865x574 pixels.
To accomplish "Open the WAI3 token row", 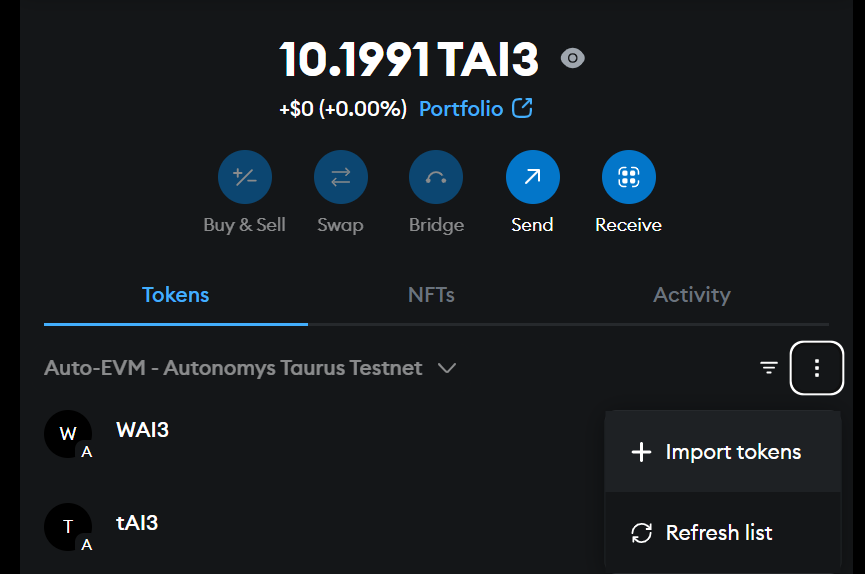I will 320,434.
